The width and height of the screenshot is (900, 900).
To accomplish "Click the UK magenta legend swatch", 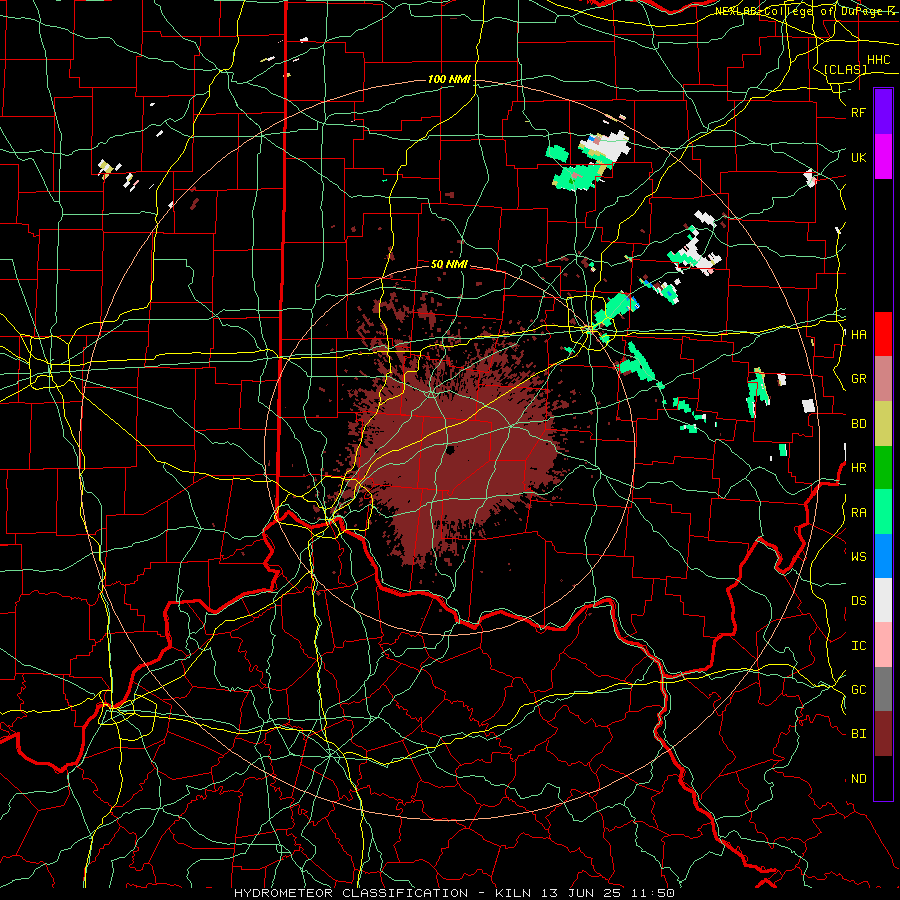I will [883, 157].
